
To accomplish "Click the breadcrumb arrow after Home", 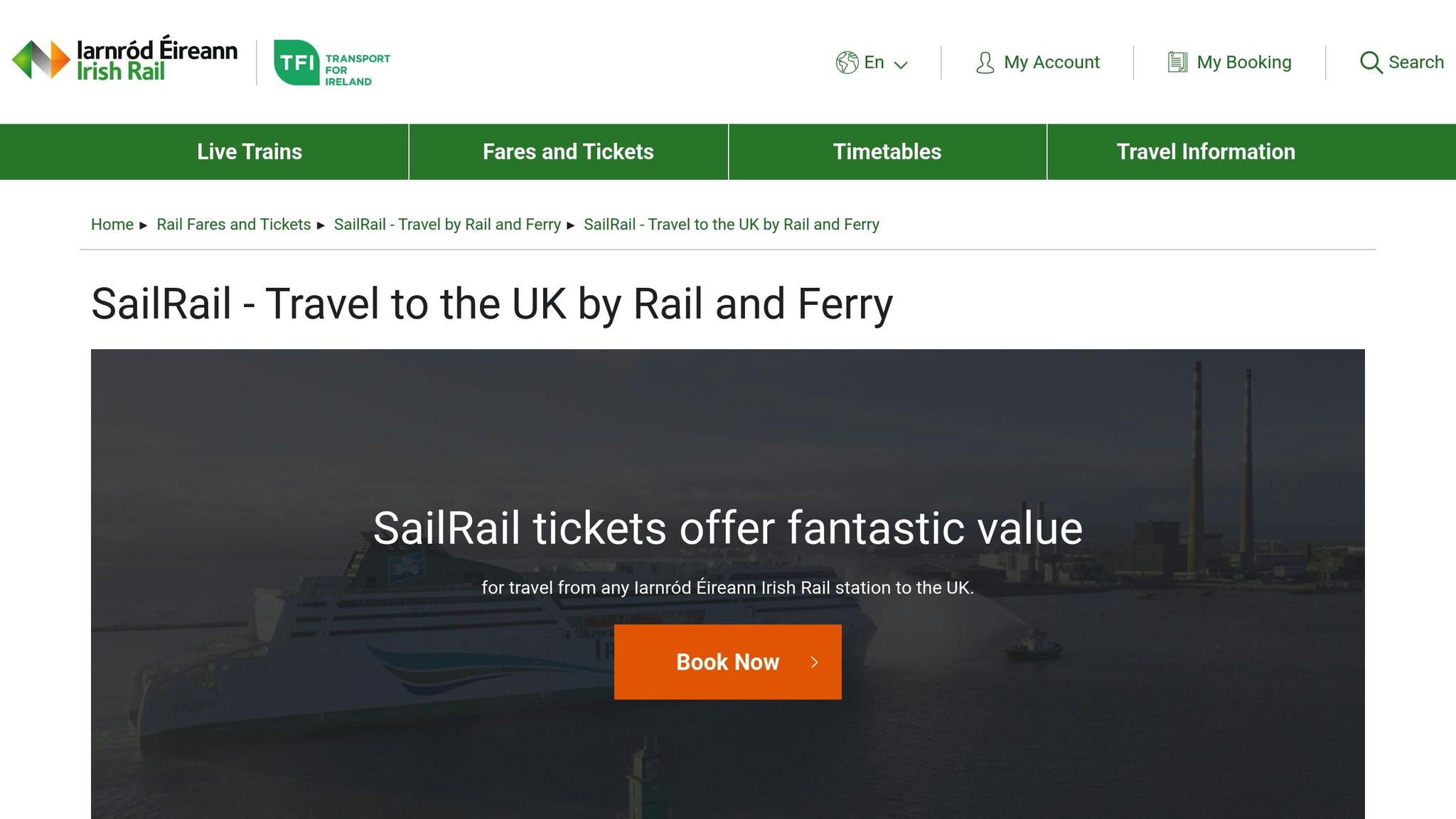I will [142, 225].
